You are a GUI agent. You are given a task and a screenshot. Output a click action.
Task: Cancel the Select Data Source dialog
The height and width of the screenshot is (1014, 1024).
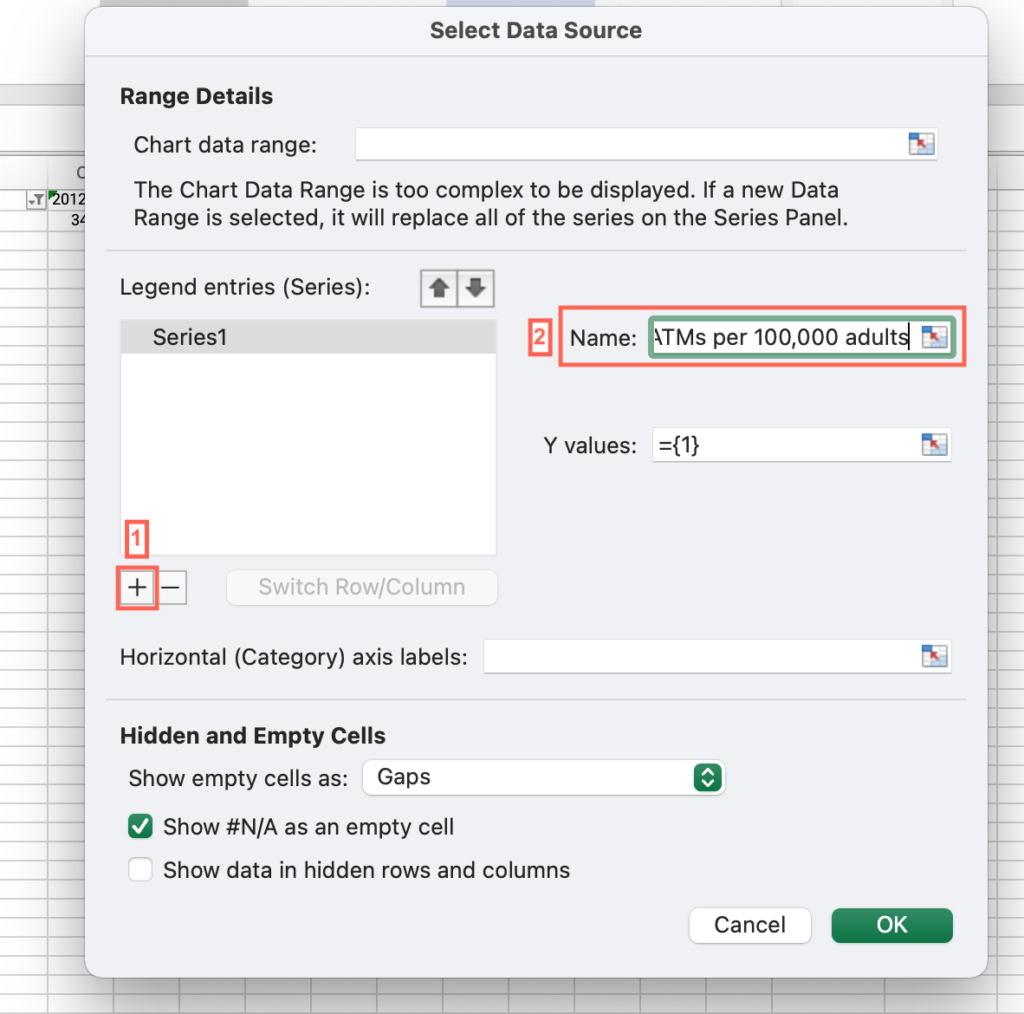tap(750, 925)
